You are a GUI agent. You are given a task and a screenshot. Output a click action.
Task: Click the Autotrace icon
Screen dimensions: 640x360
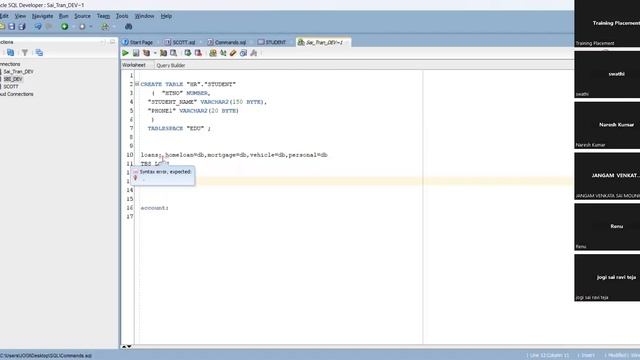click(163, 53)
